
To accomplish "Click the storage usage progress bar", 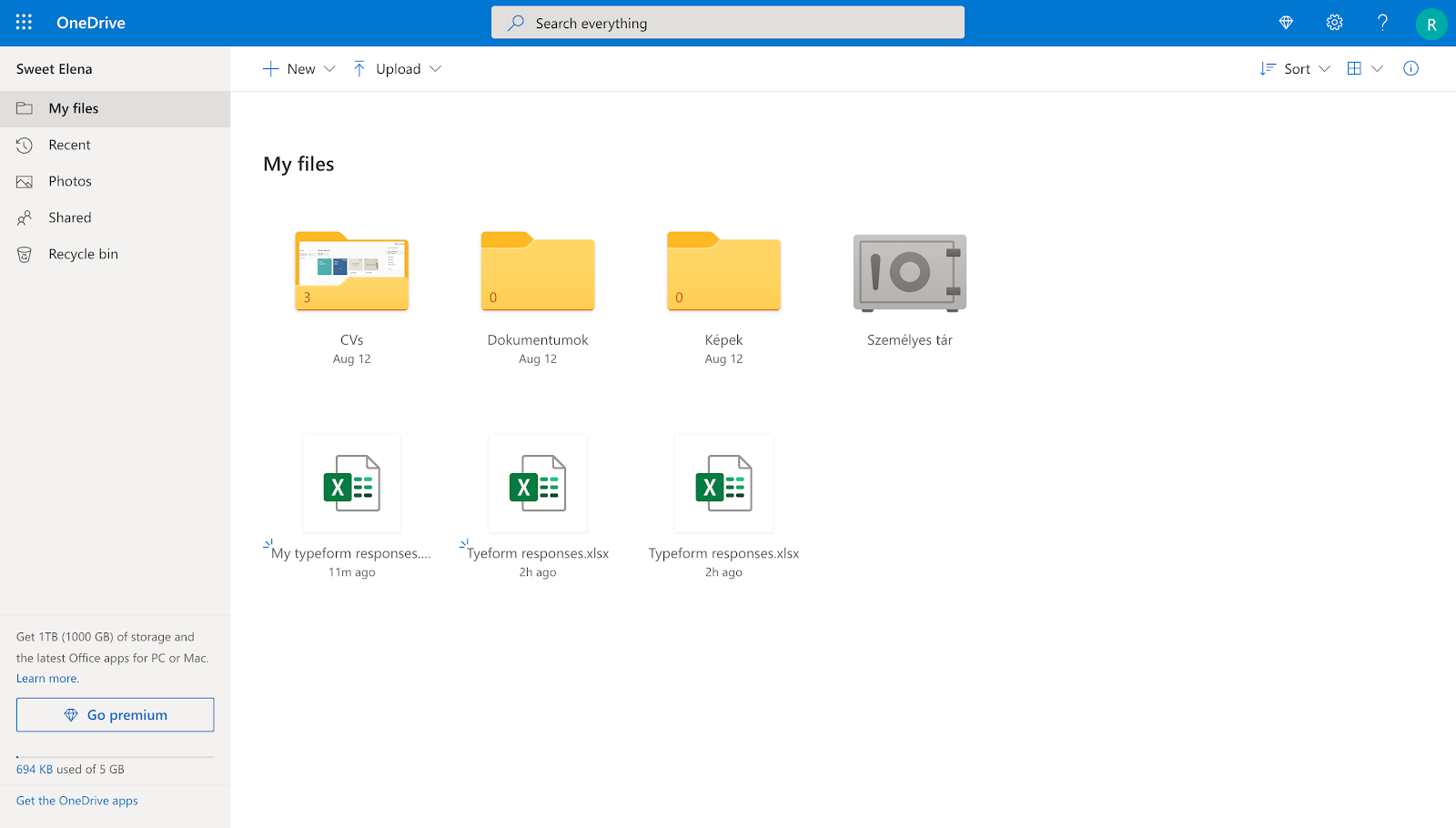I will point(116,757).
